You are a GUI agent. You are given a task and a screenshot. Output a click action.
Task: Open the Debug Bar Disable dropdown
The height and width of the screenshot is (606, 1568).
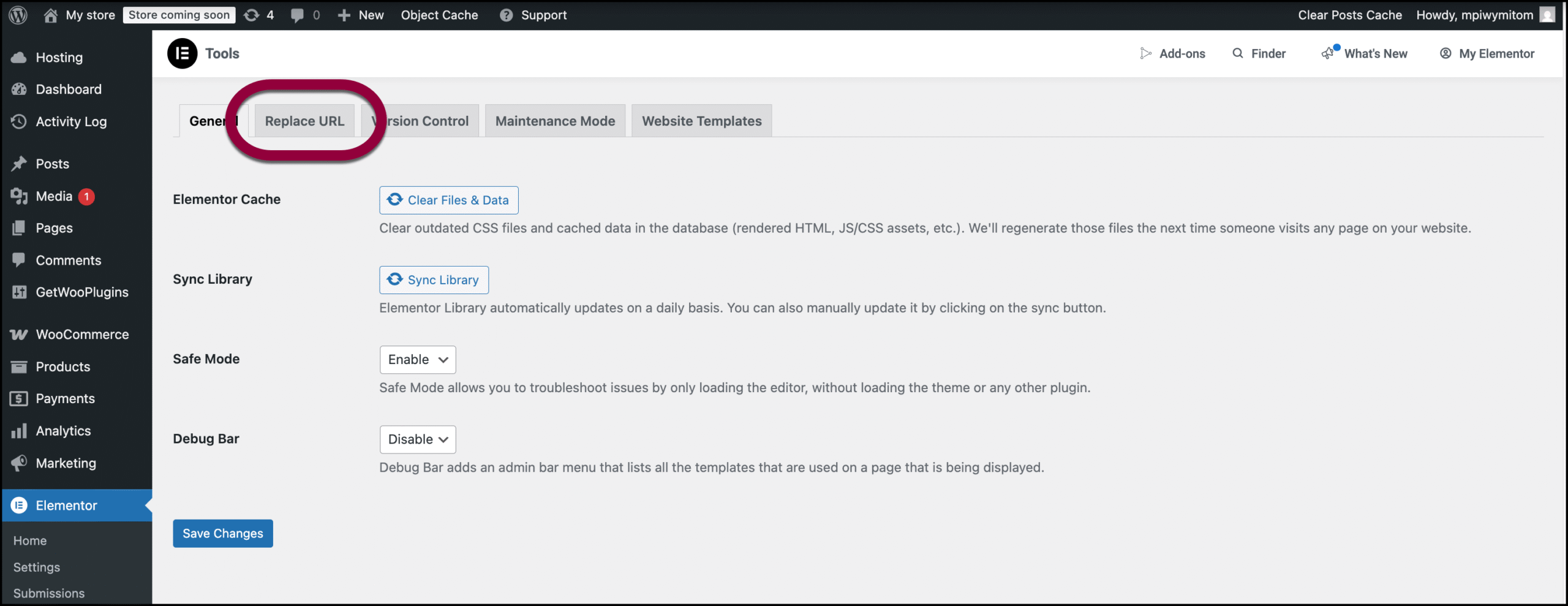click(418, 439)
